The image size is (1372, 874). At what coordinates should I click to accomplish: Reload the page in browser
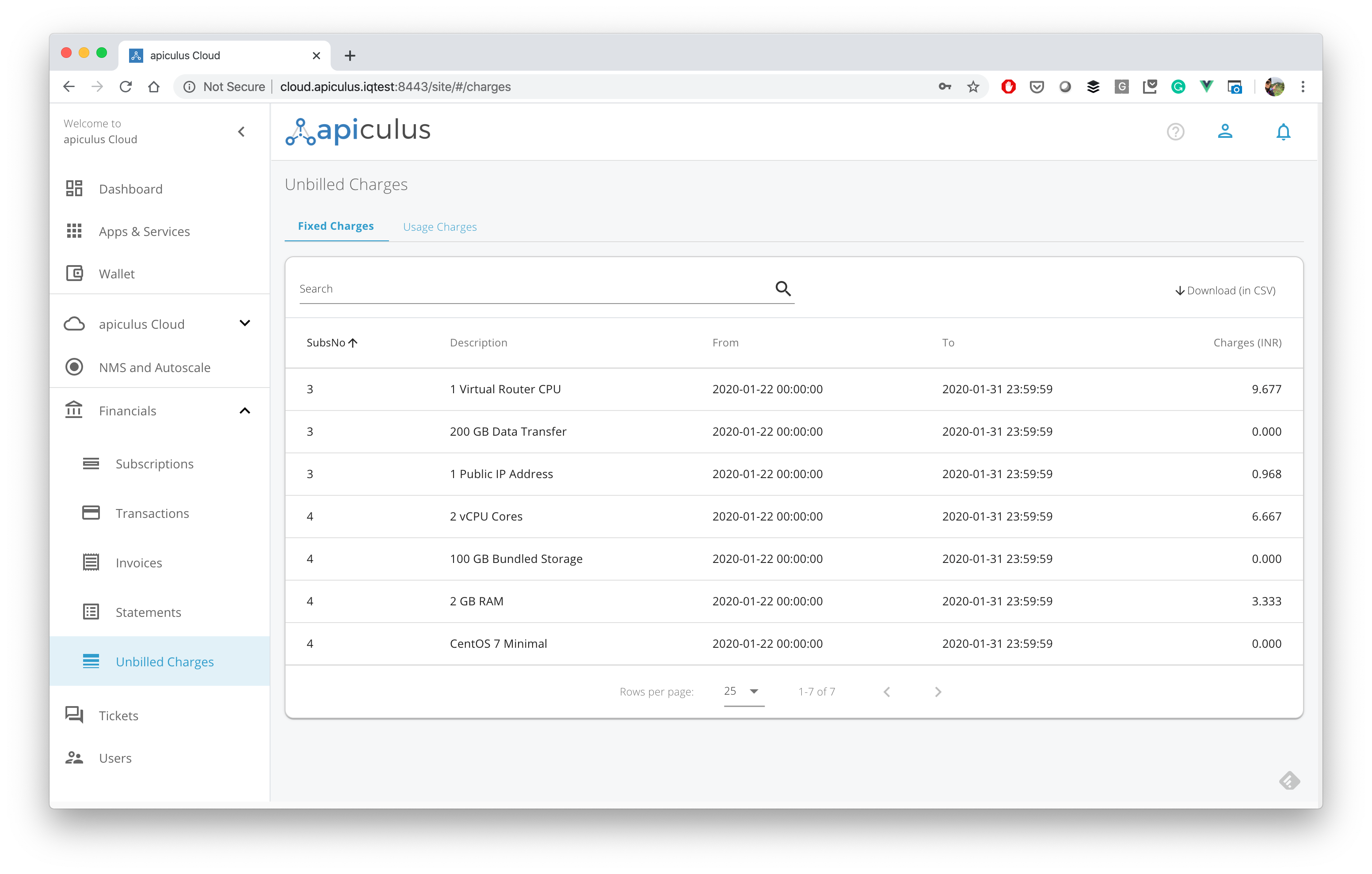(x=126, y=87)
